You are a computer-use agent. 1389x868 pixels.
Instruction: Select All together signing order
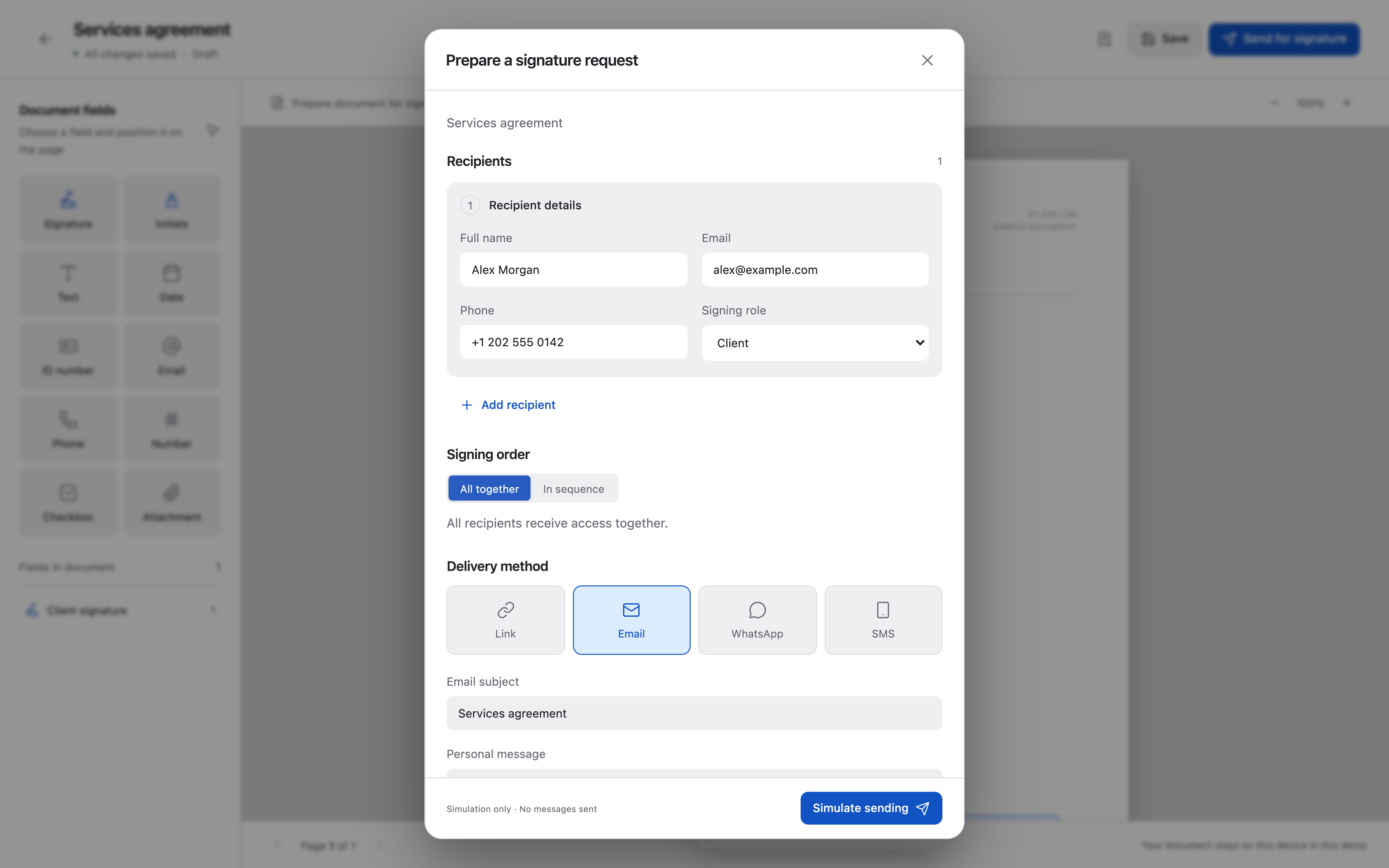click(489, 488)
